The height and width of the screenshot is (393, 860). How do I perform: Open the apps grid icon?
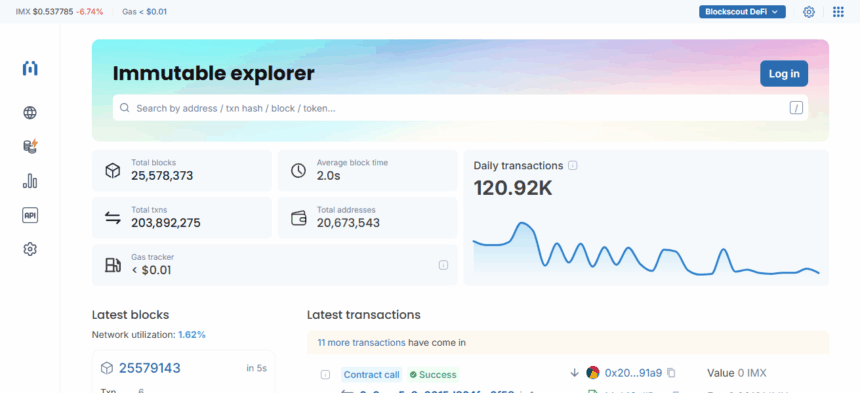(x=838, y=12)
